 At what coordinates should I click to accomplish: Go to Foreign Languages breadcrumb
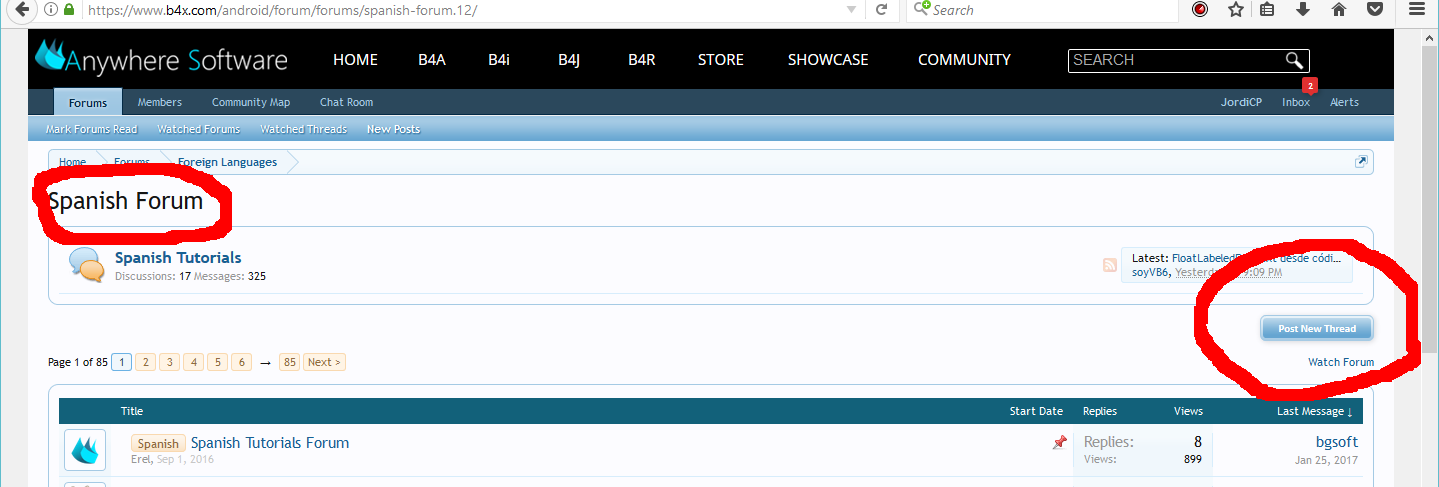tap(228, 162)
